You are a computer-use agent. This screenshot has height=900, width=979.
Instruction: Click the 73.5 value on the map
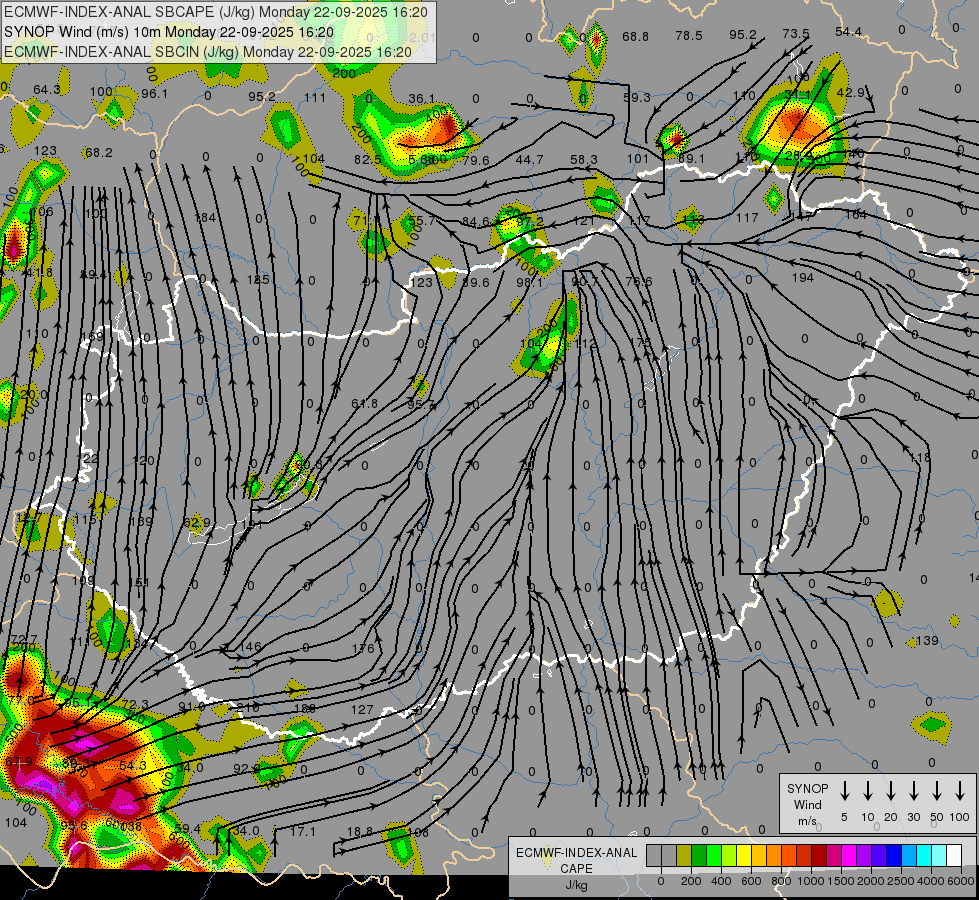click(x=795, y=34)
